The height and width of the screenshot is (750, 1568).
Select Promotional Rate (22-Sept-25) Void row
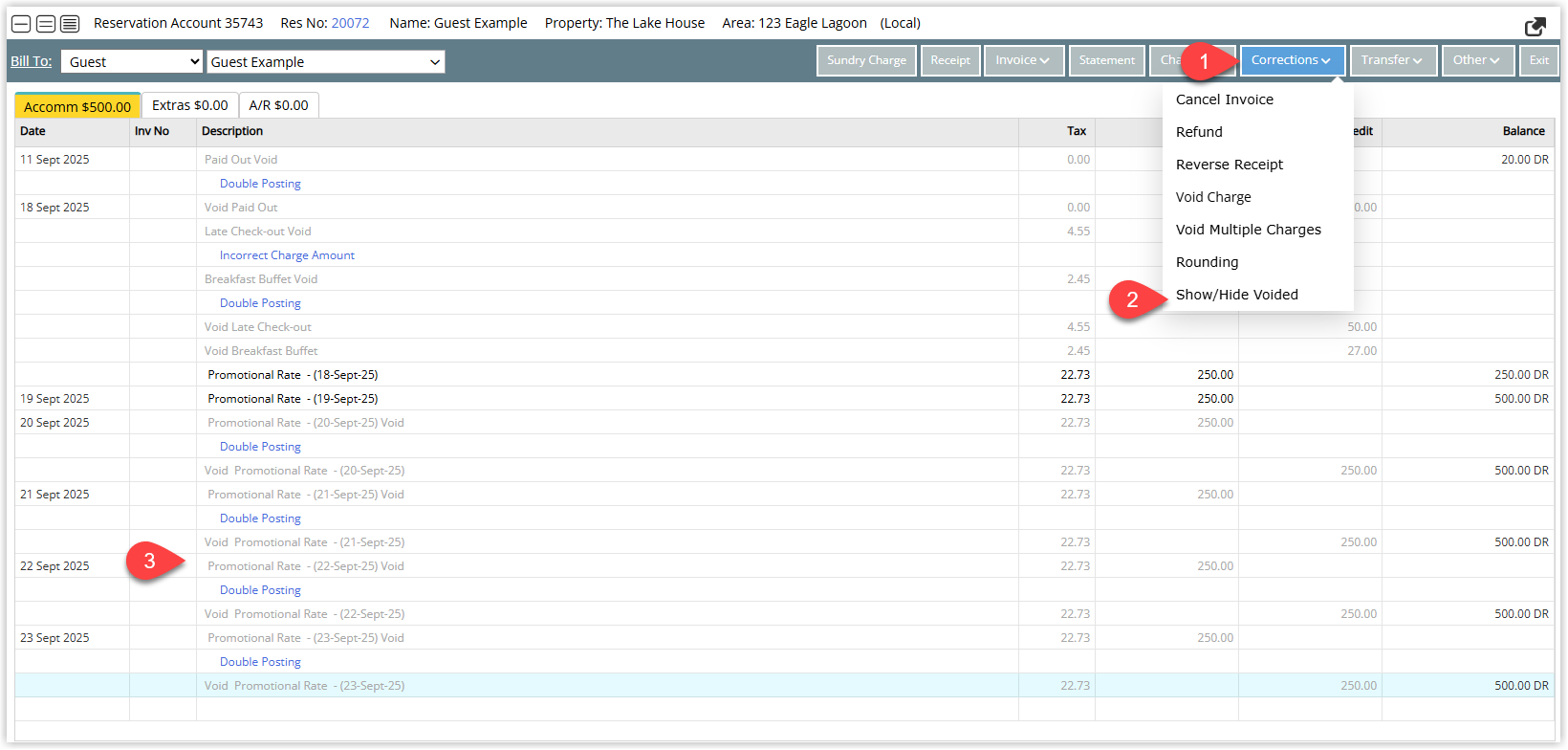pyautogui.click(x=784, y=566)
